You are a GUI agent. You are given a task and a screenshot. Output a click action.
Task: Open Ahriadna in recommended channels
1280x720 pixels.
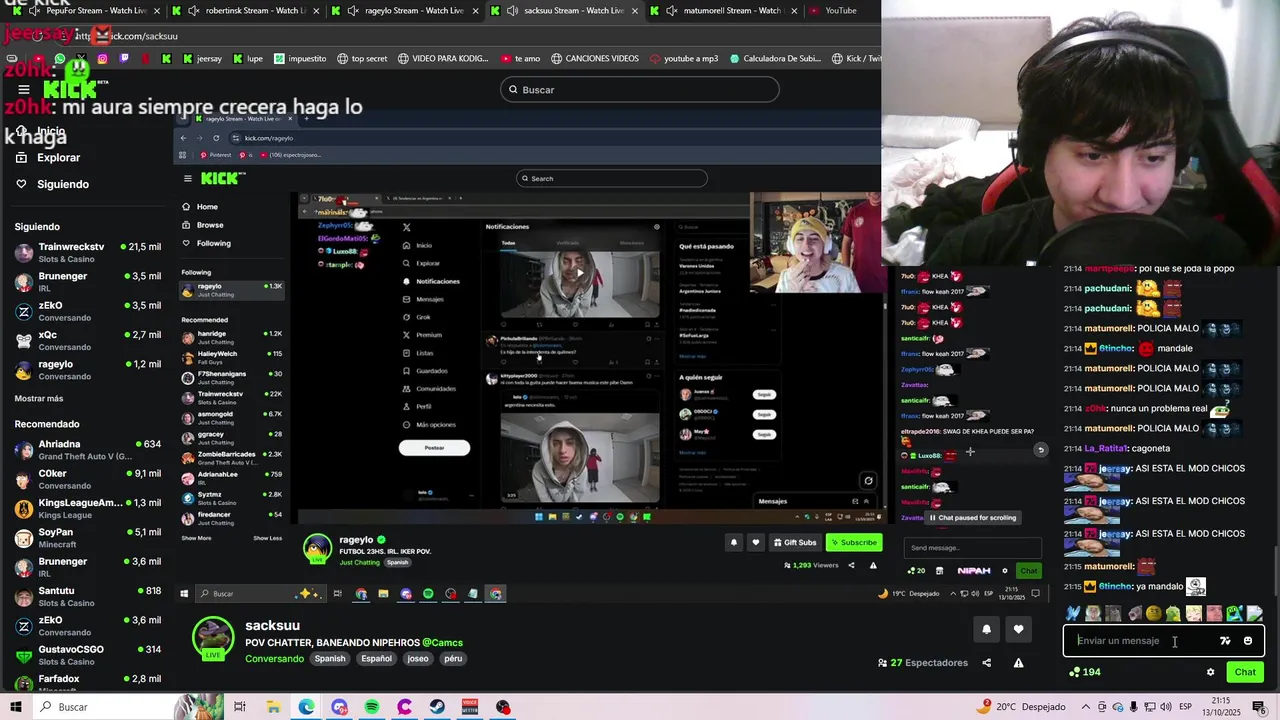[87, 450]
